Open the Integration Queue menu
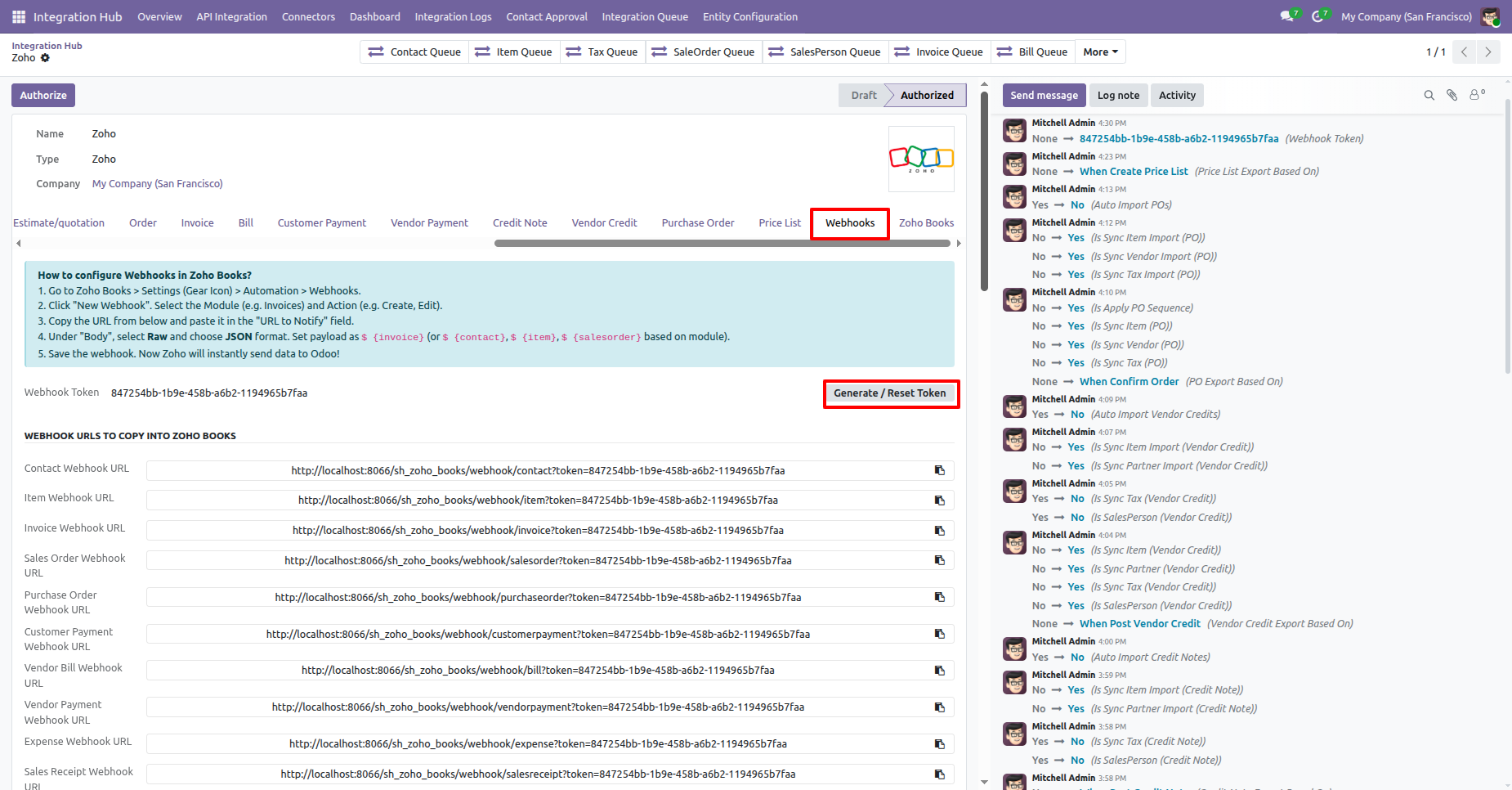The width and height of the screenshot is (1512, 790). pyautogui.click(x=645, y=16)
